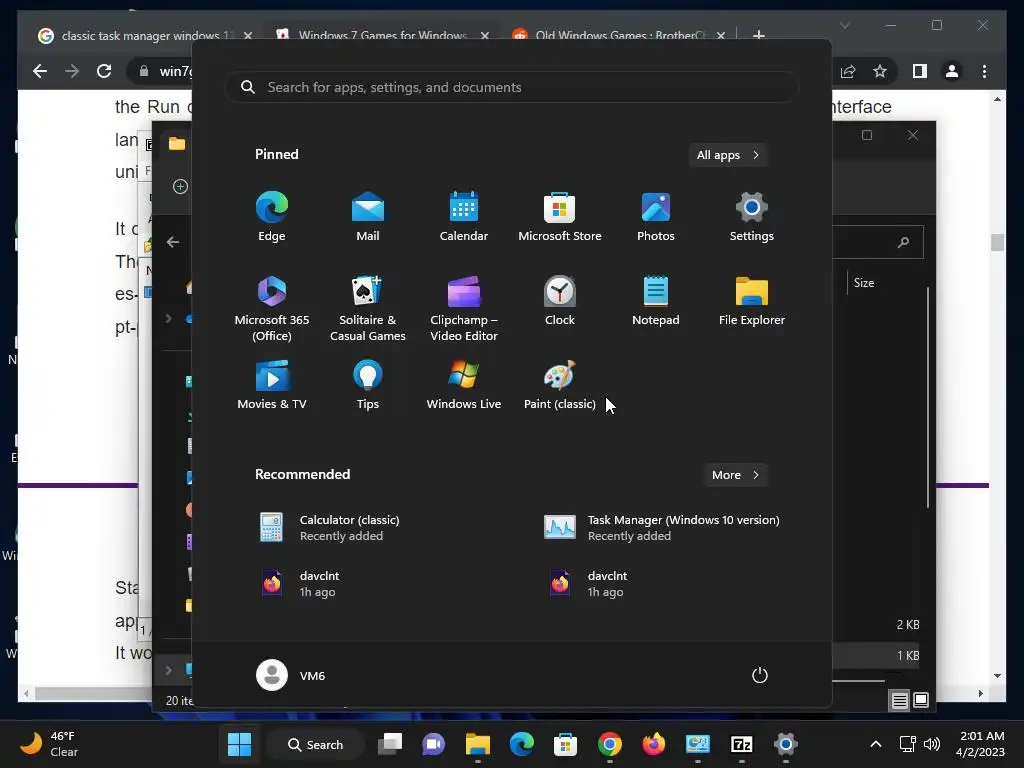
Task: Open Clipchamp – Video Editor
Action: click(464, 308)
